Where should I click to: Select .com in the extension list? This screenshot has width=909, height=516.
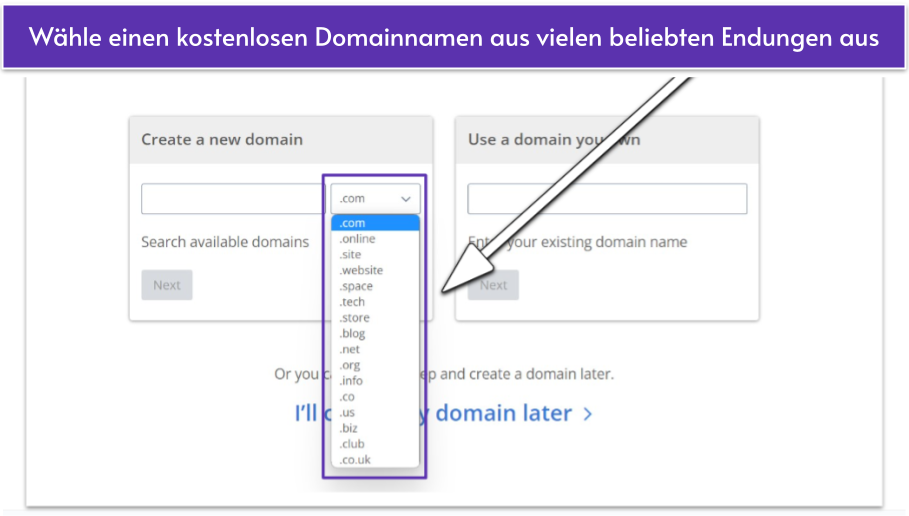click(x=375, y=223)
